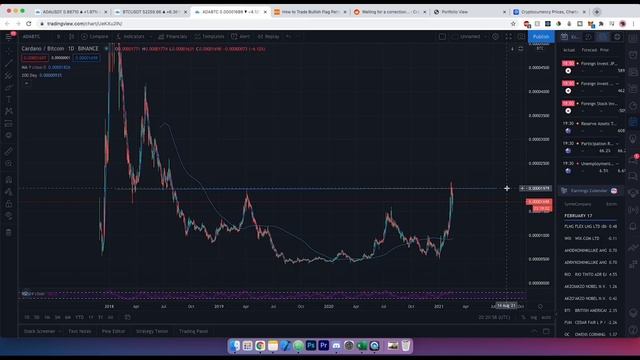Viewport: 640px width, 360px height.
Task: Take a chart snapshot
Action: click(x=521, y=37)
